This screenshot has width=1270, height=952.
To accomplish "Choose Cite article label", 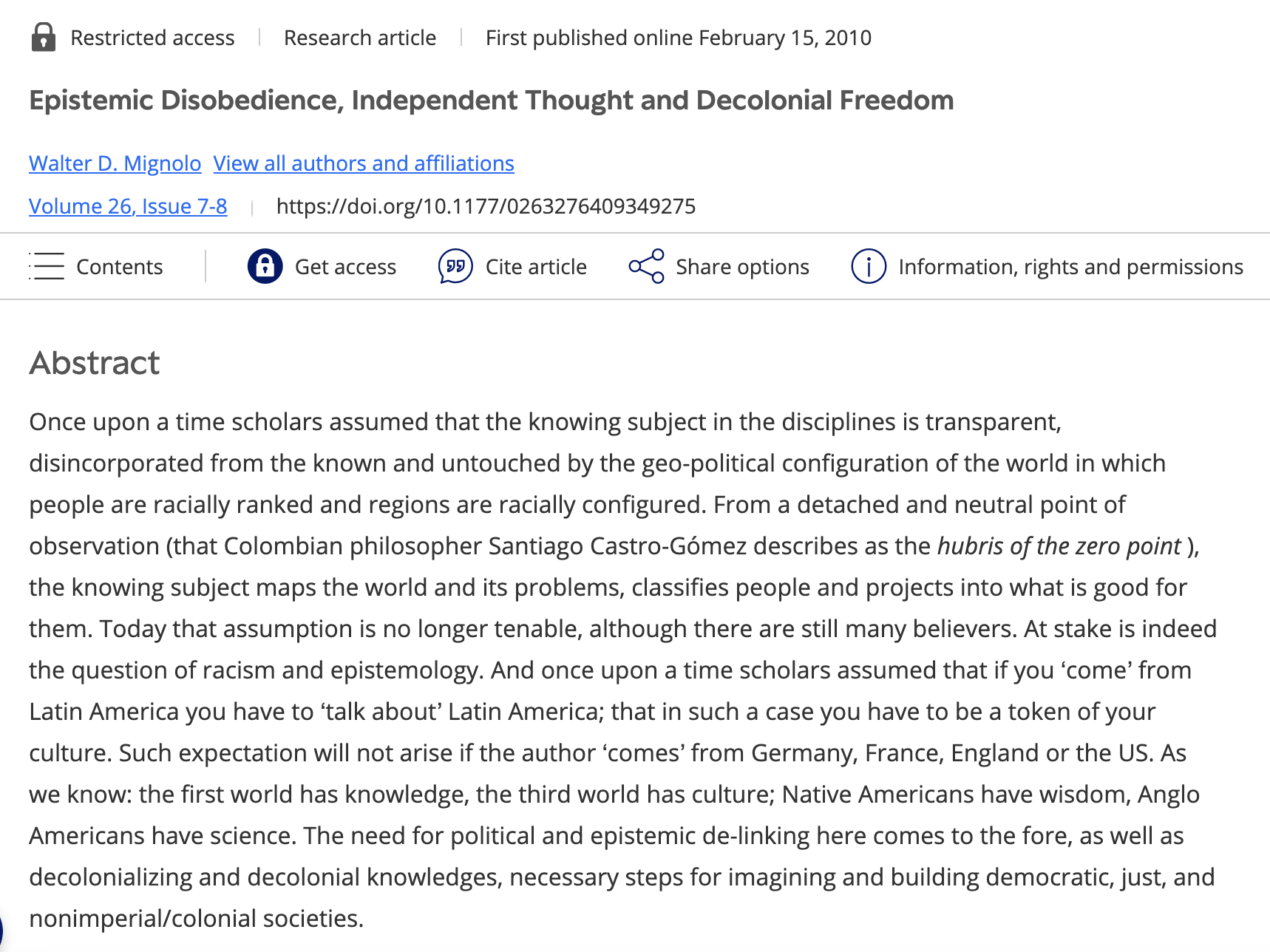I will click(536, 267).
